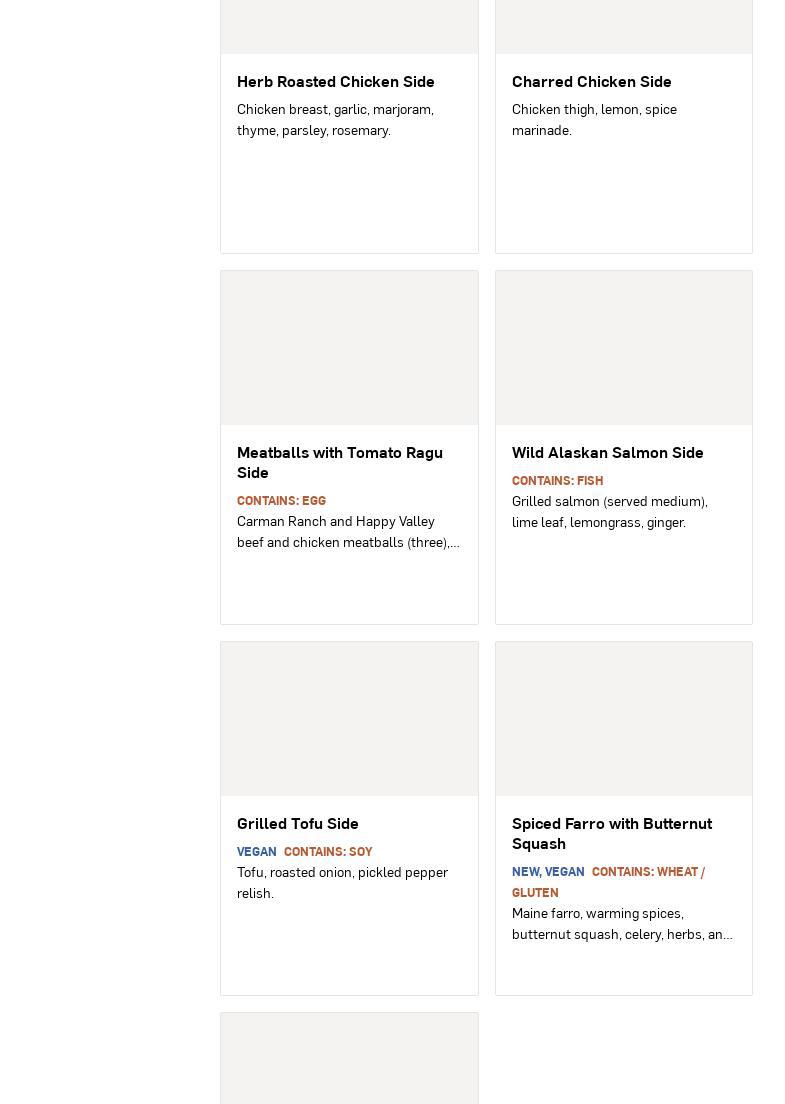This screenshot has height=1104, width=785.
Task: Click the Vegan tag on Grilled Tofu
Action: (x=256, y=852)
